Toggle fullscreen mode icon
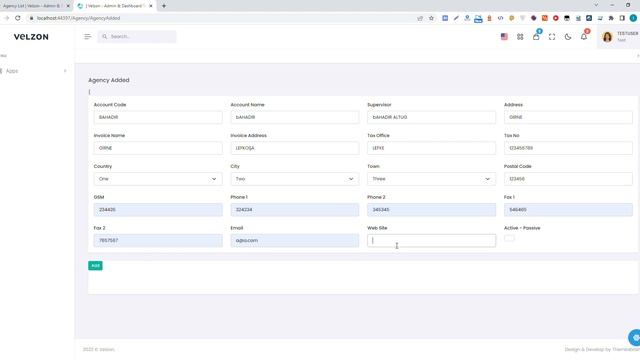The image size is (640, 360). click(552, 37)
